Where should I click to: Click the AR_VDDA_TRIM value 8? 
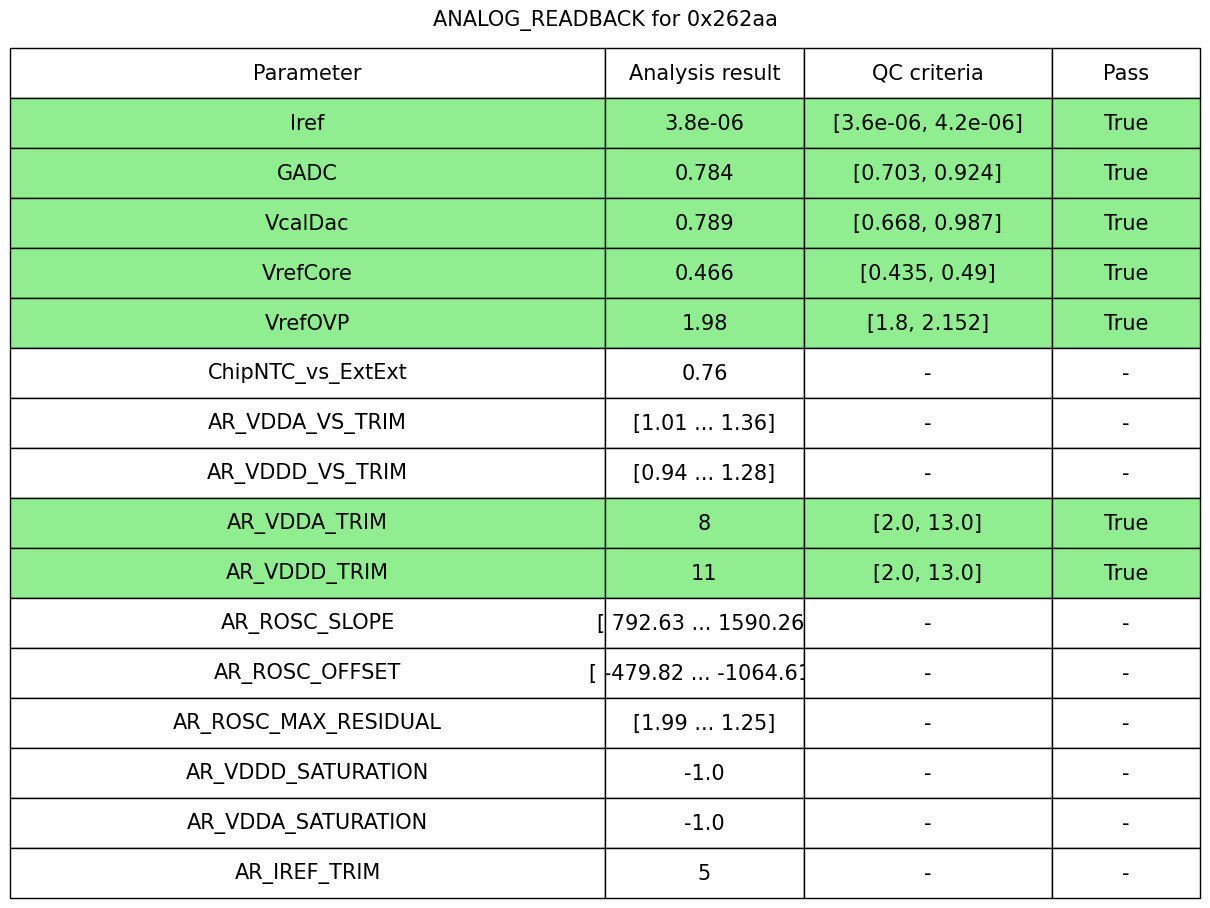704,523
